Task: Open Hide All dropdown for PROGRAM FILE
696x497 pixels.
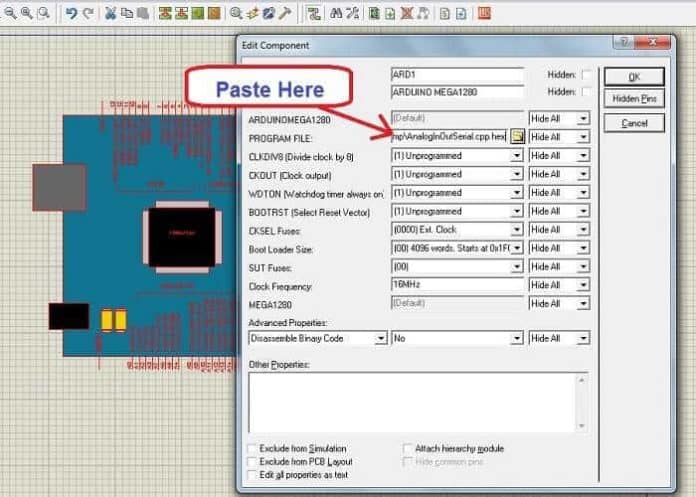Action: click(583, 137)
